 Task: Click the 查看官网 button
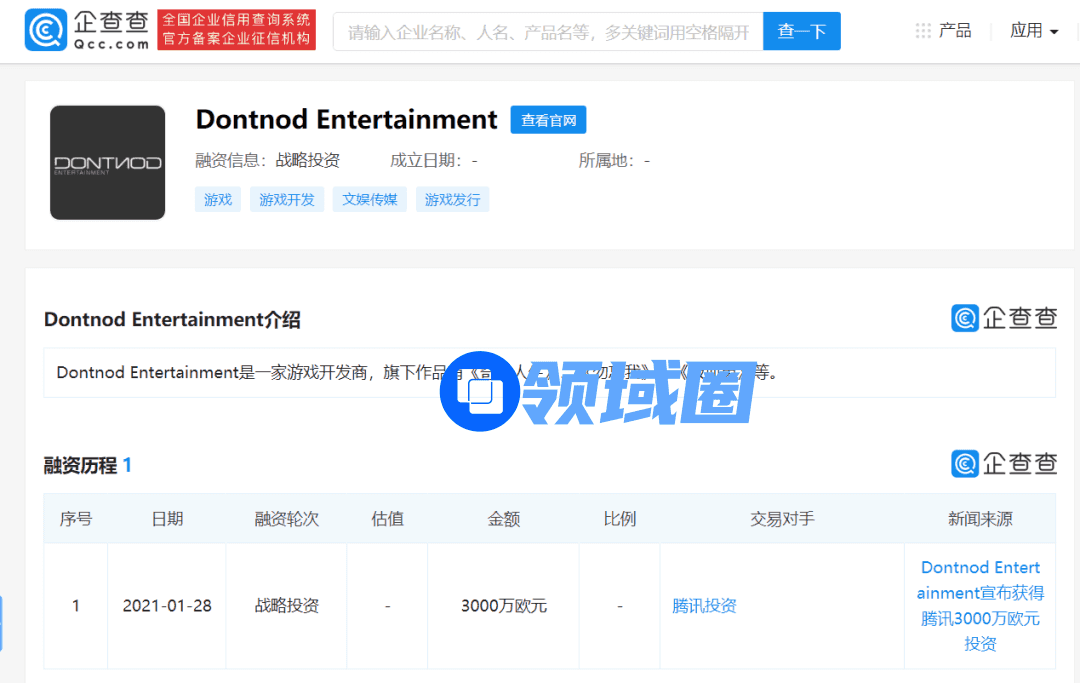(548, 120)
